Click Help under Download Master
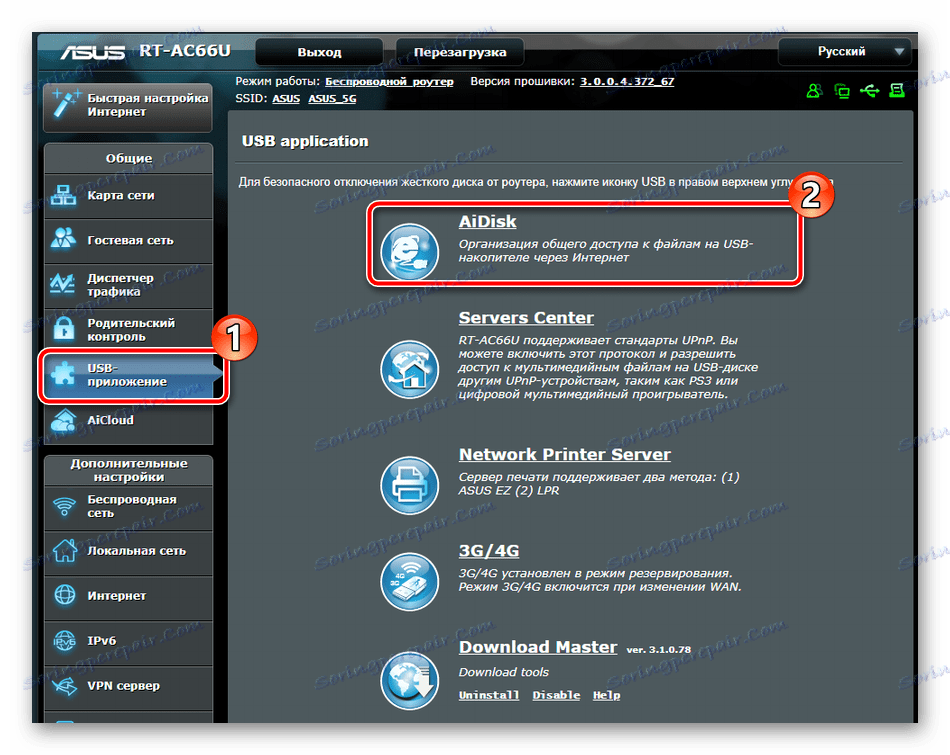Image resolution: width=950 pixels, height=755 pixels. [x=606, y=695]
